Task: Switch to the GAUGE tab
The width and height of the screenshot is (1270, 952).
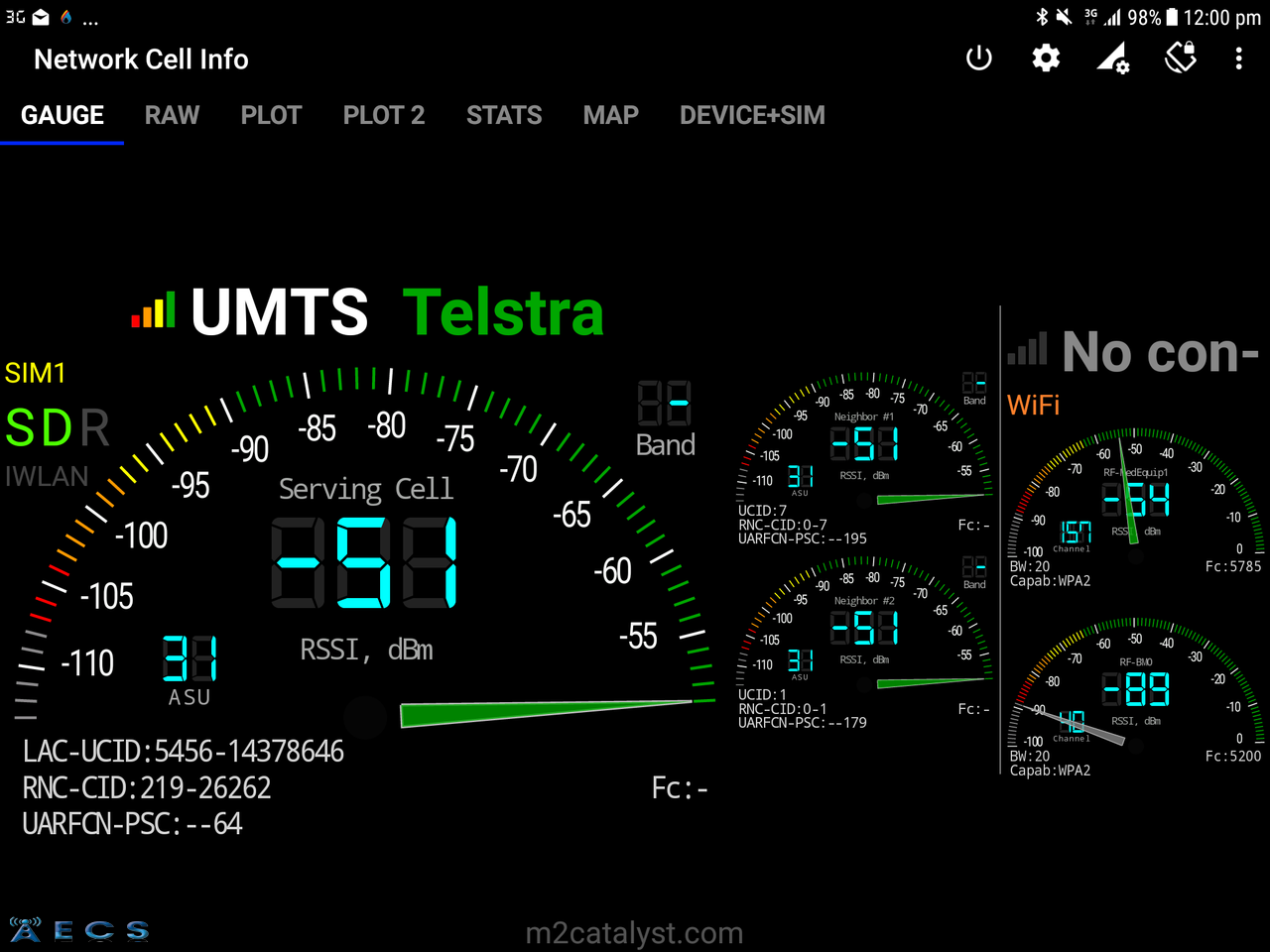Action: [x=63, y=115]
